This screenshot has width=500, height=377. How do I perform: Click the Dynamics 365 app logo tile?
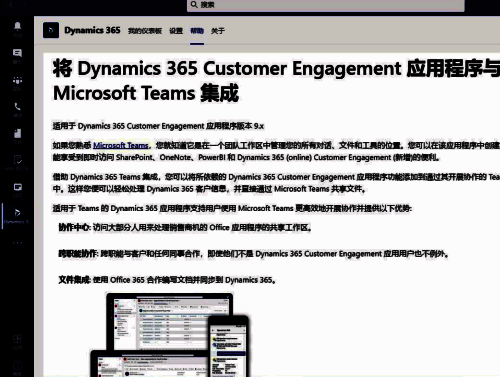pyautogui.click(x=51, y=30)
